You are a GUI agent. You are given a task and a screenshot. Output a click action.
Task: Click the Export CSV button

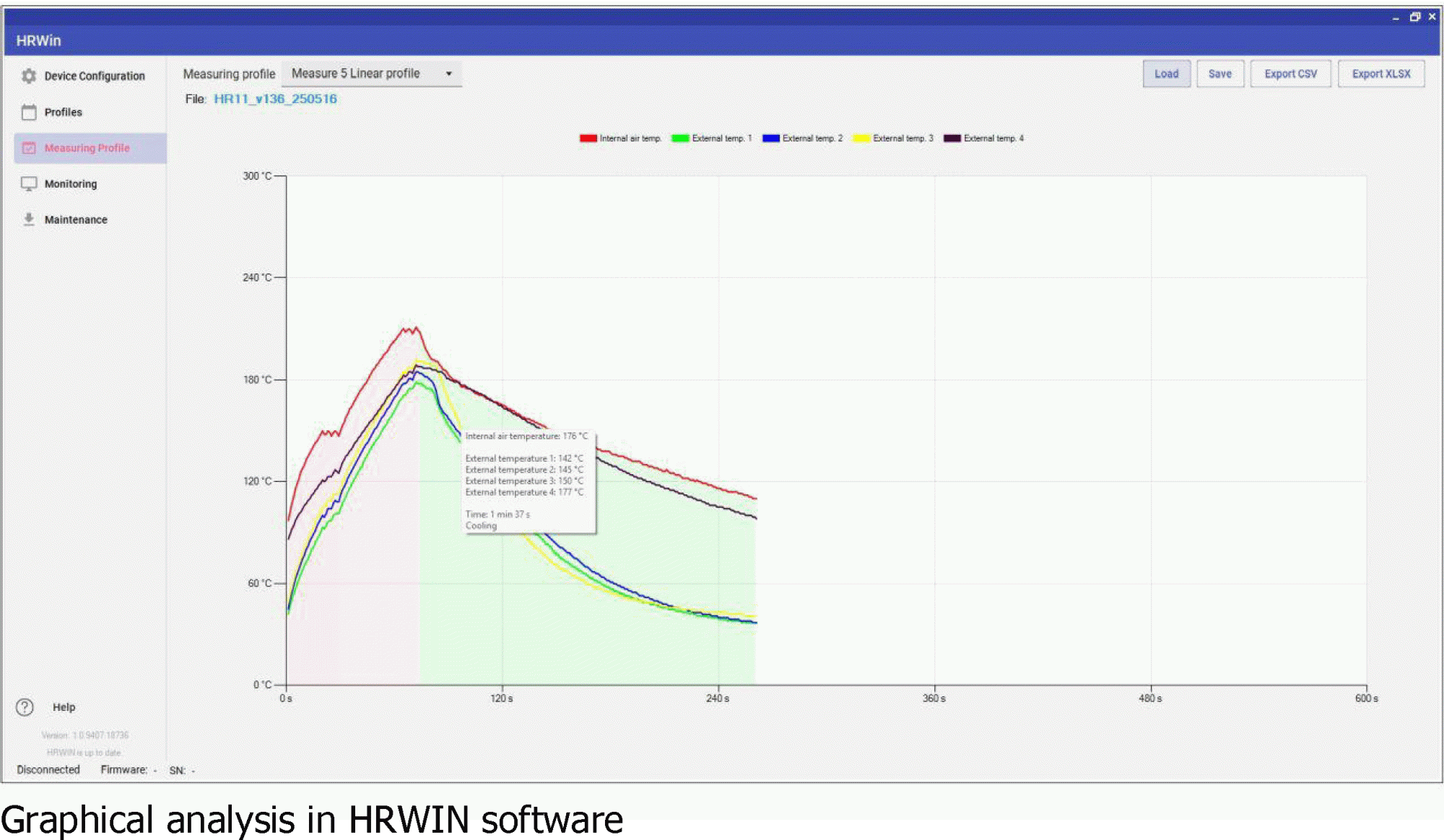[1290, 74]
